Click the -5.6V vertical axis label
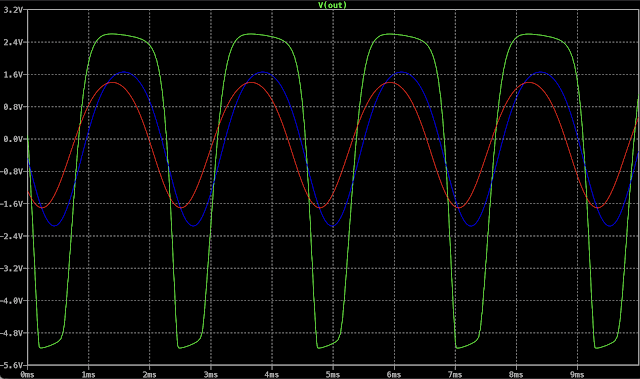 tap(11, 365)
